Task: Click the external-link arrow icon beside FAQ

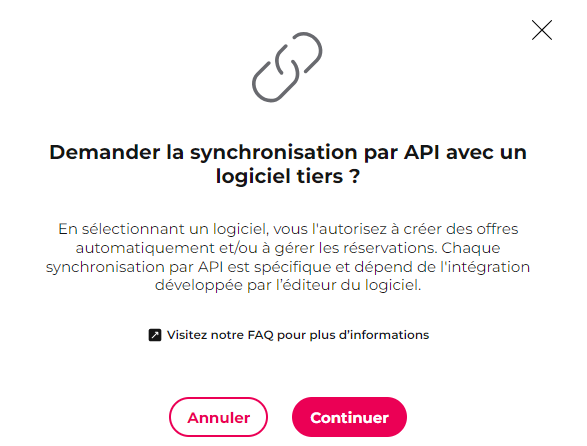Action: pyautogui.click(x=155, y=335)
